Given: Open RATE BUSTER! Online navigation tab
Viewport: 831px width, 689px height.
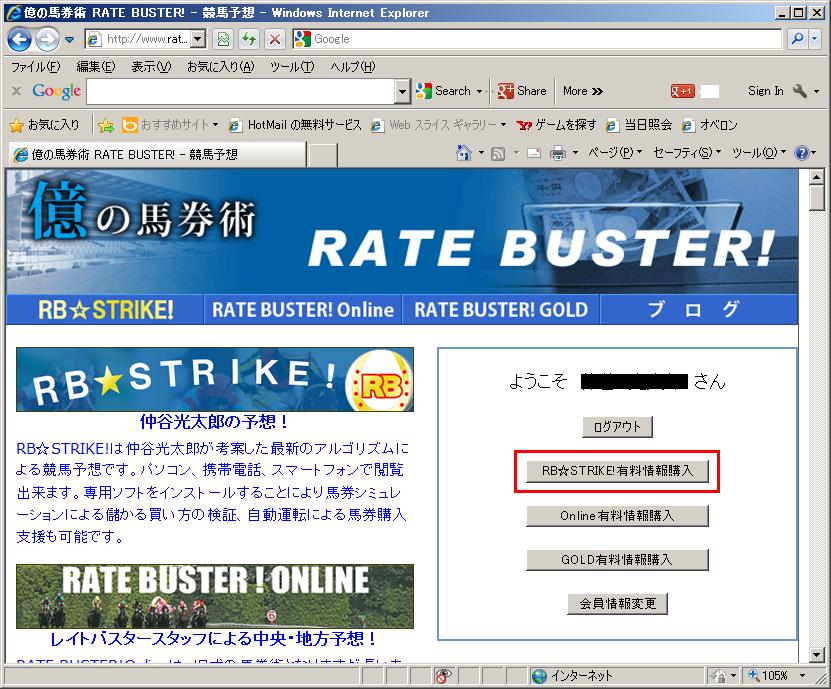Looking at the screenshot, I should (303, 310).
